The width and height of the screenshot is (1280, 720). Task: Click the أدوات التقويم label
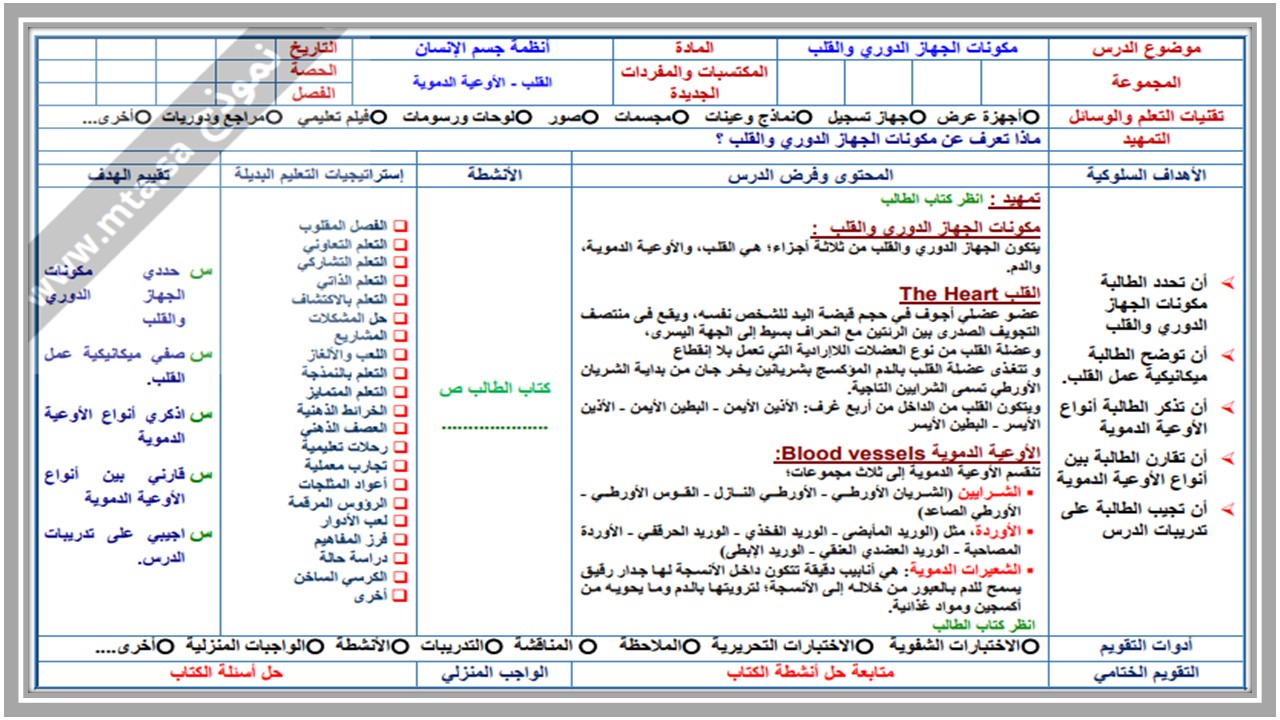pos(1146,646)
